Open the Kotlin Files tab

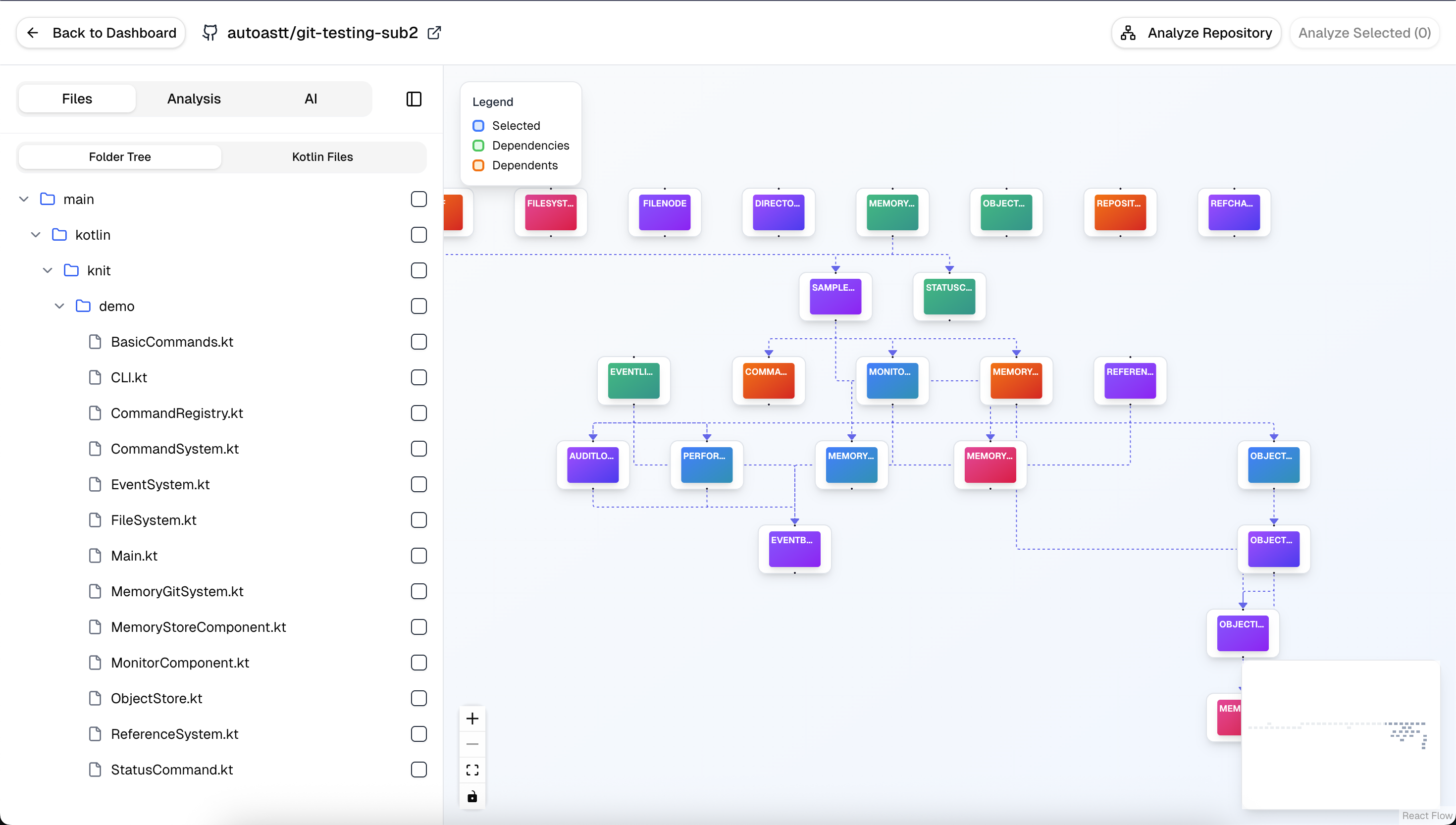(x=322, y=157)
